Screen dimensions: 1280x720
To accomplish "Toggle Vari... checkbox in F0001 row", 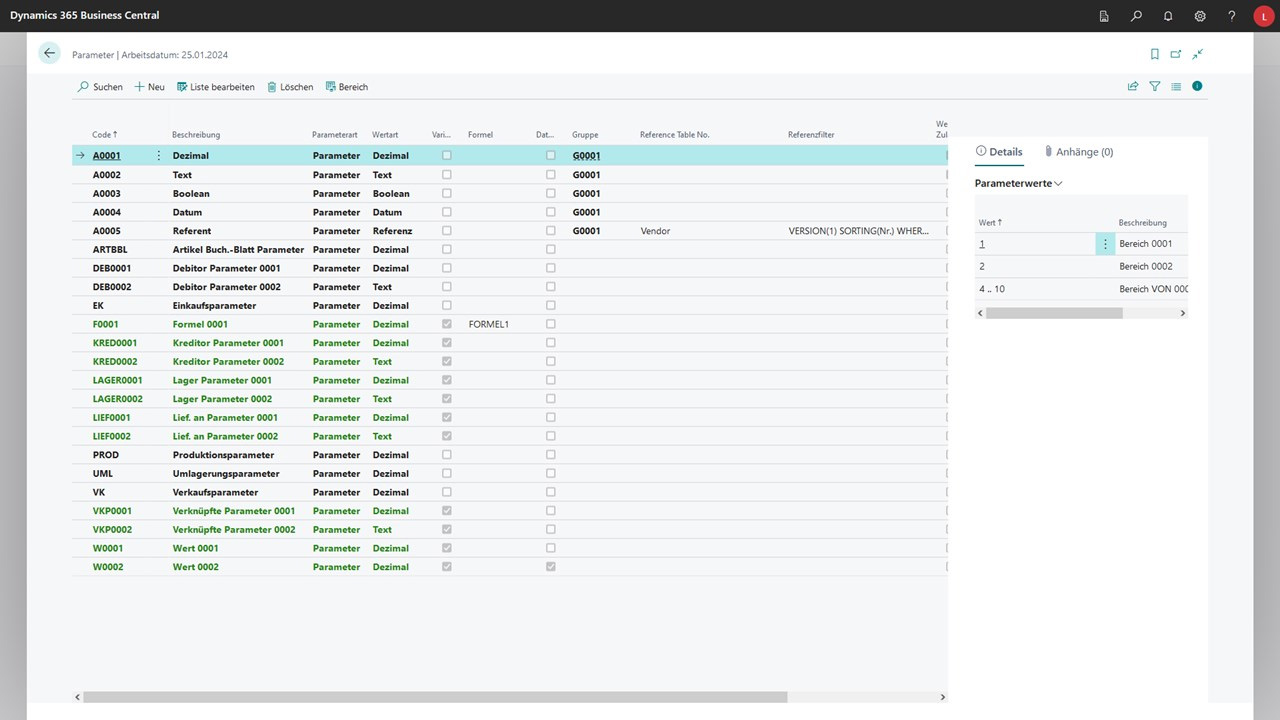I will [x=447, y=324].
